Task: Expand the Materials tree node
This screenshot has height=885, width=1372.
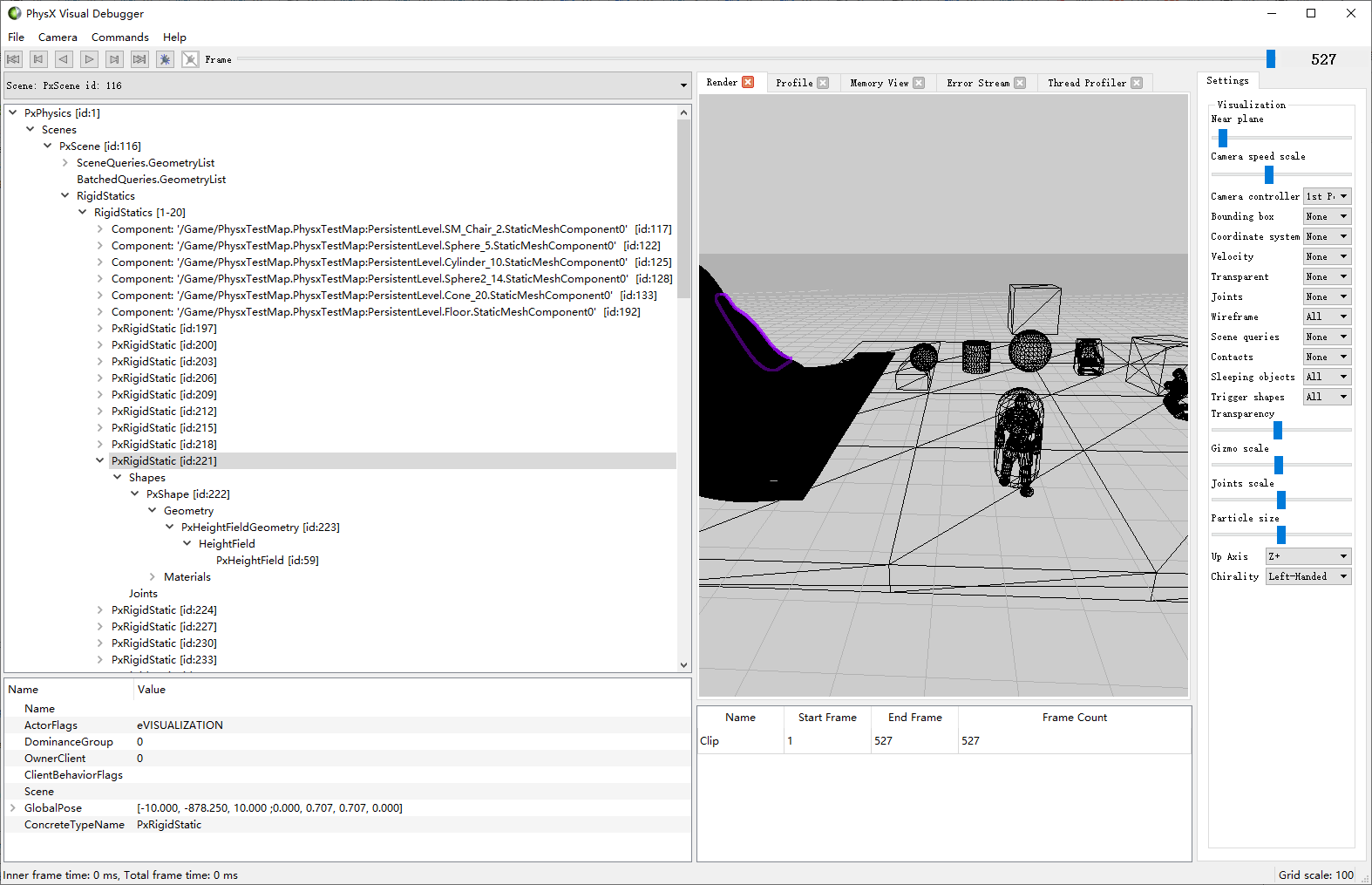Action: [x=153, y=576]
